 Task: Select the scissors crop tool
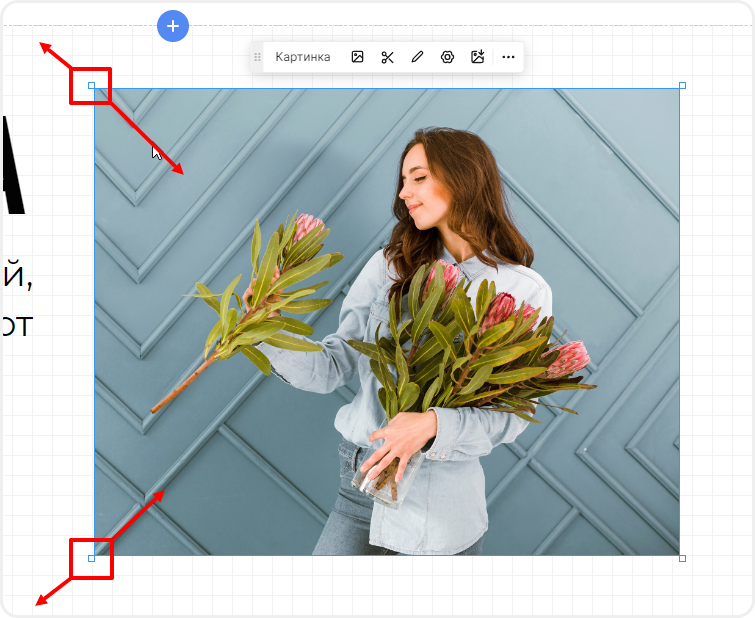click(387, 57)
